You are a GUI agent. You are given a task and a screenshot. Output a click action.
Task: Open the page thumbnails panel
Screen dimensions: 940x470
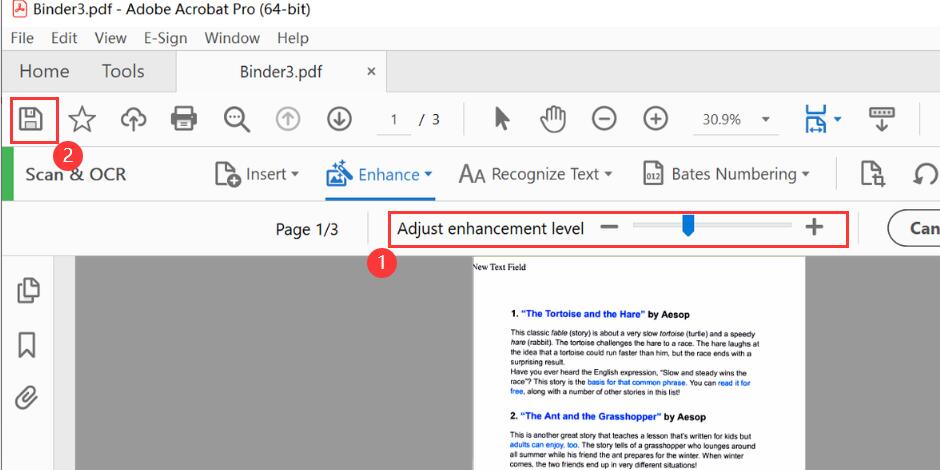click(28, 290)
